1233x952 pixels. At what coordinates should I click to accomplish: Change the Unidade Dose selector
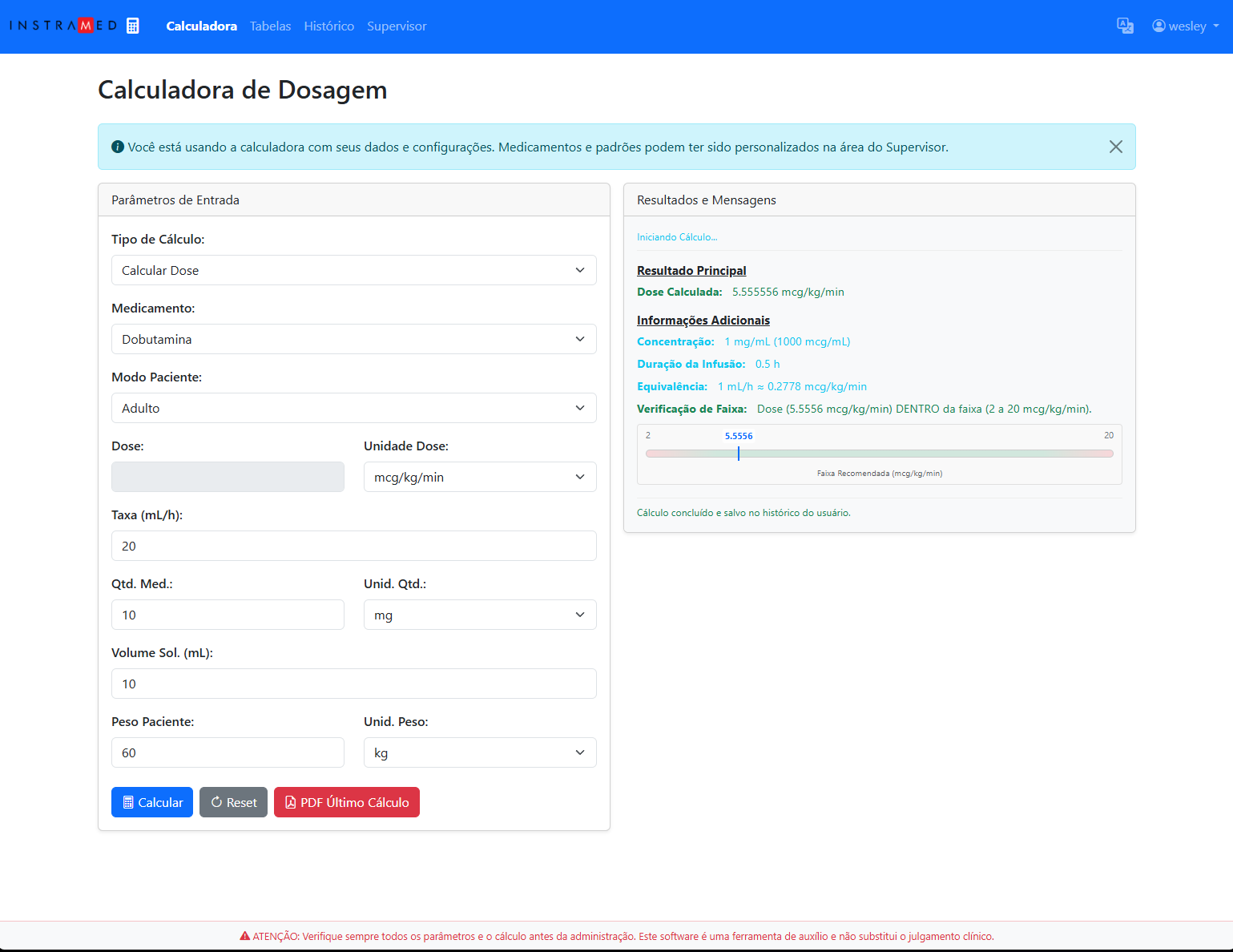[479, 477]
